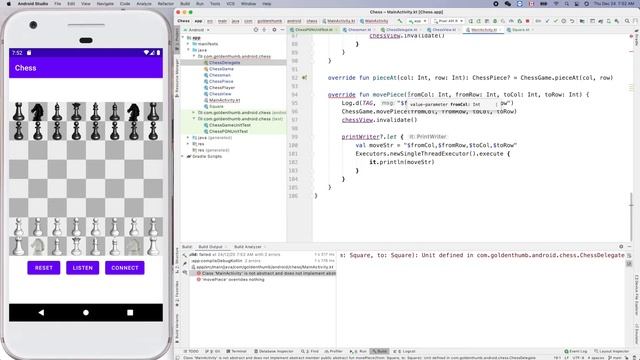Expand the Gradle Scripts node
This screenshot has height=360, width=640.
point(183,156)
